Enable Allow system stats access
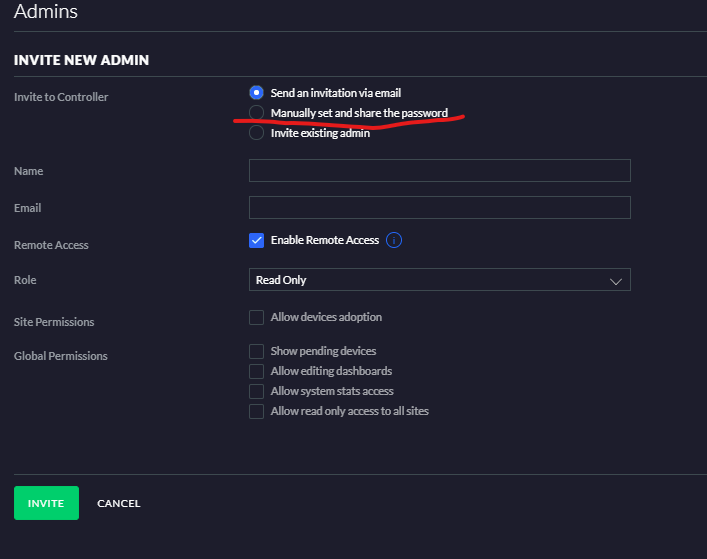 tap(257, 392)
